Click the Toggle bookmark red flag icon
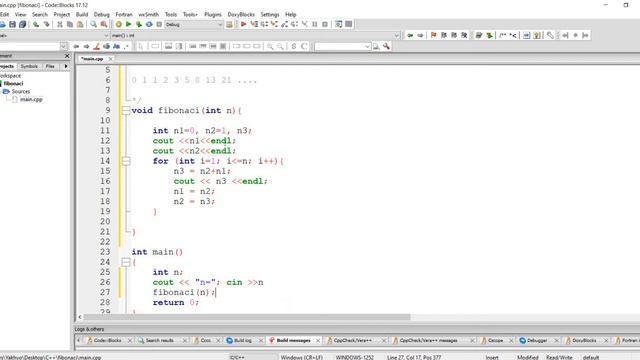Viewport: 640px width, 360px height. pos(433,36)
